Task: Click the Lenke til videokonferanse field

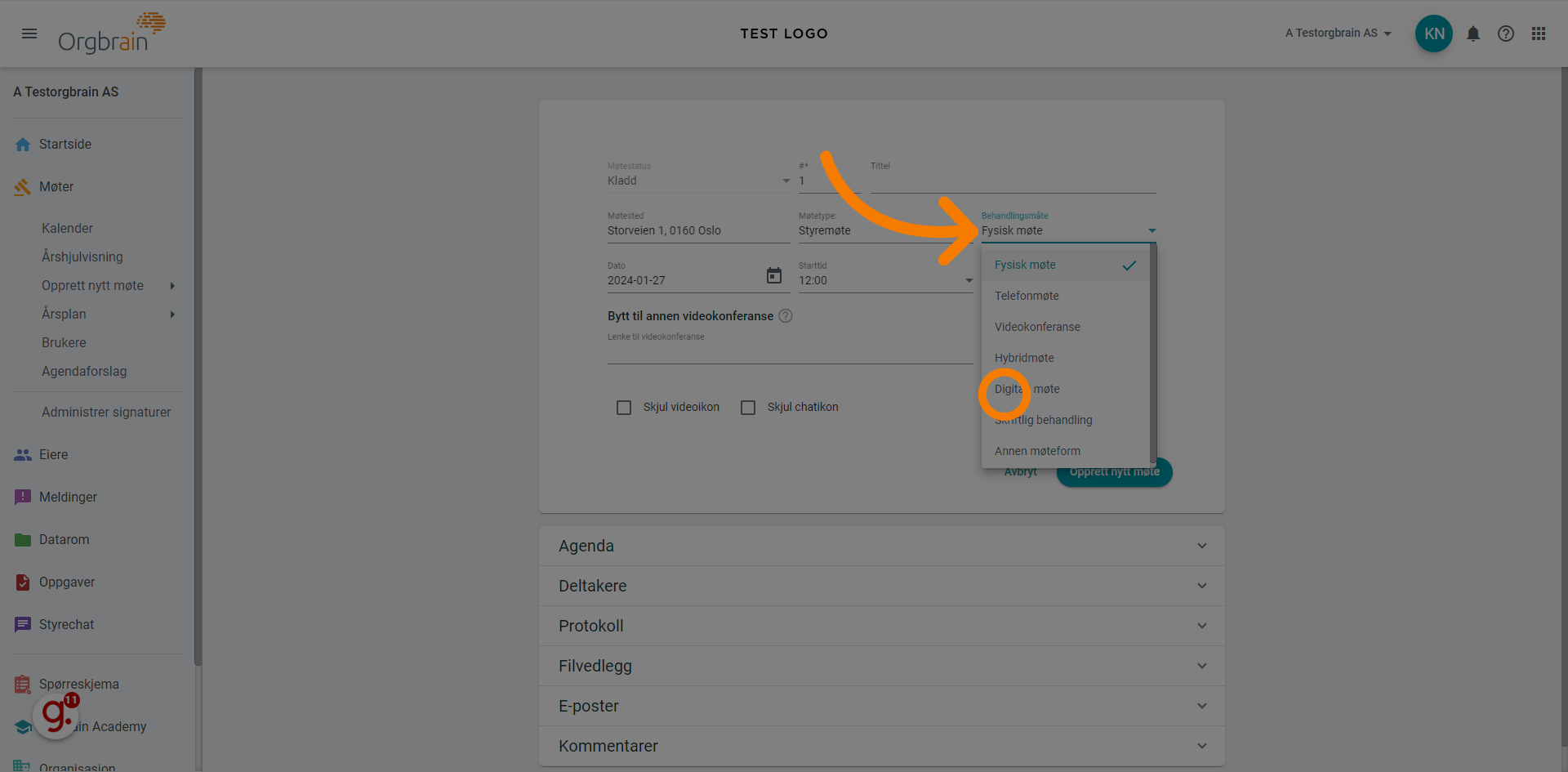Action: (791, 352)
